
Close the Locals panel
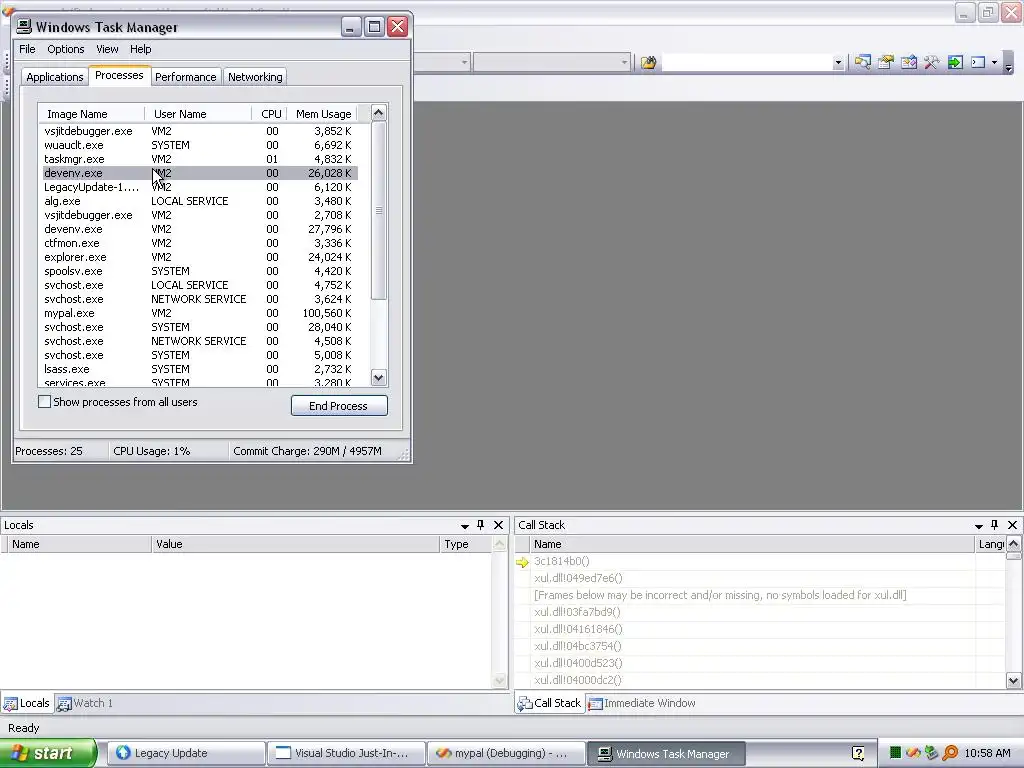pos(498,525)
